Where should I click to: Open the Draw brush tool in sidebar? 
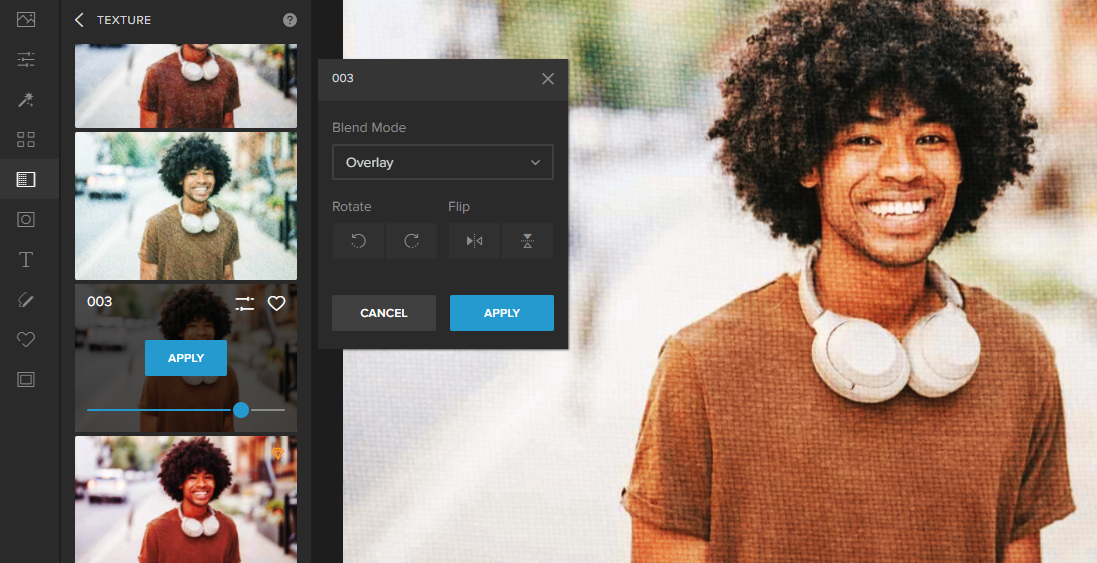click(26, 300)
